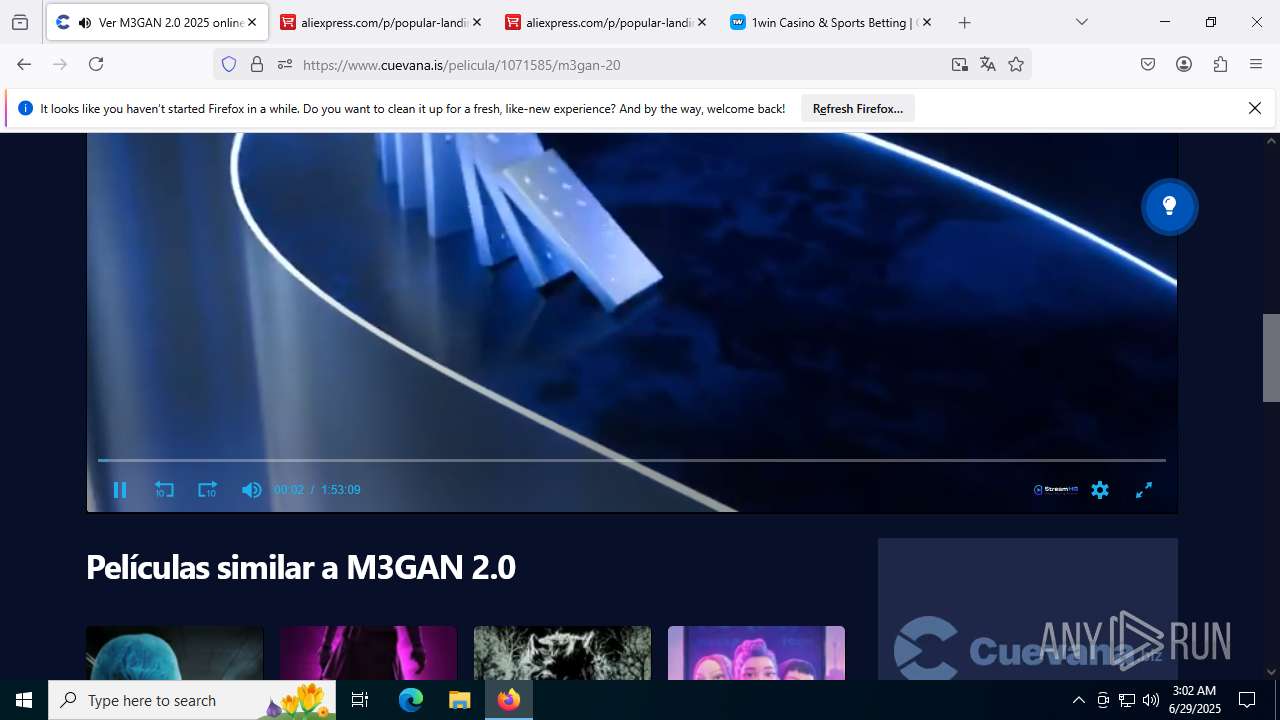Open the pink-toned similar movie thumbnail
This screenshot has height=720, width=1280.
[x=368, y=653]
